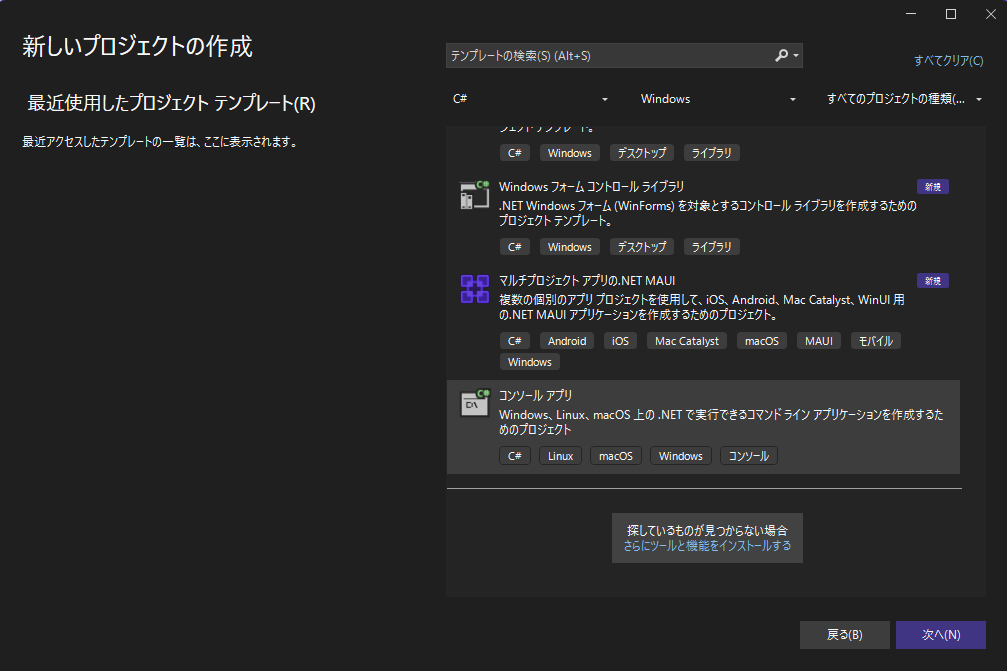Click the Android tag on MAUI template
The height and width of the screenshot is (671, 1007).
[x=566, y=340]
